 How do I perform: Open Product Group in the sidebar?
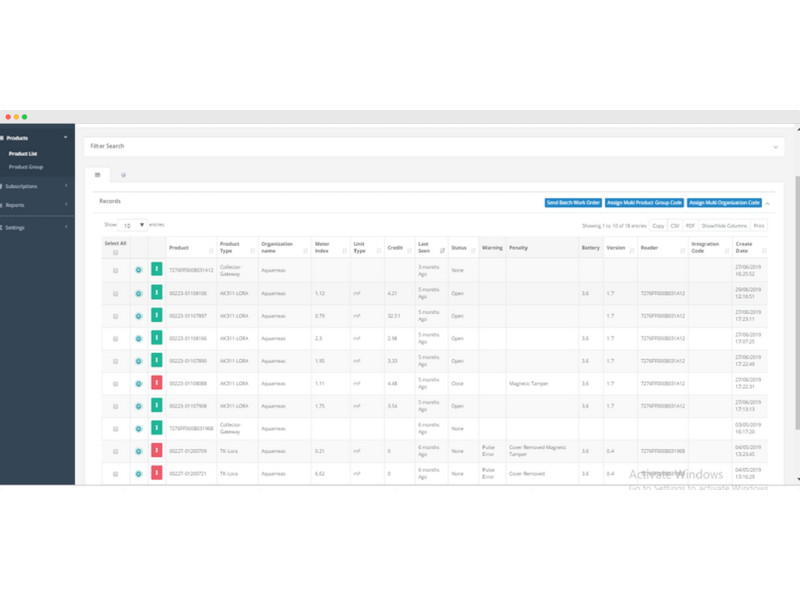tap(26, 167)
